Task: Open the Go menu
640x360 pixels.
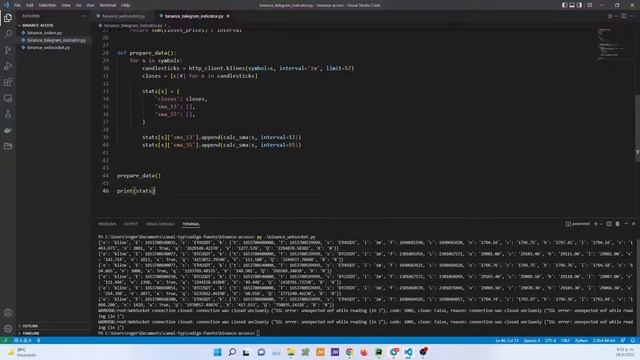Action: pyautogui.click(x=79, y=5)
